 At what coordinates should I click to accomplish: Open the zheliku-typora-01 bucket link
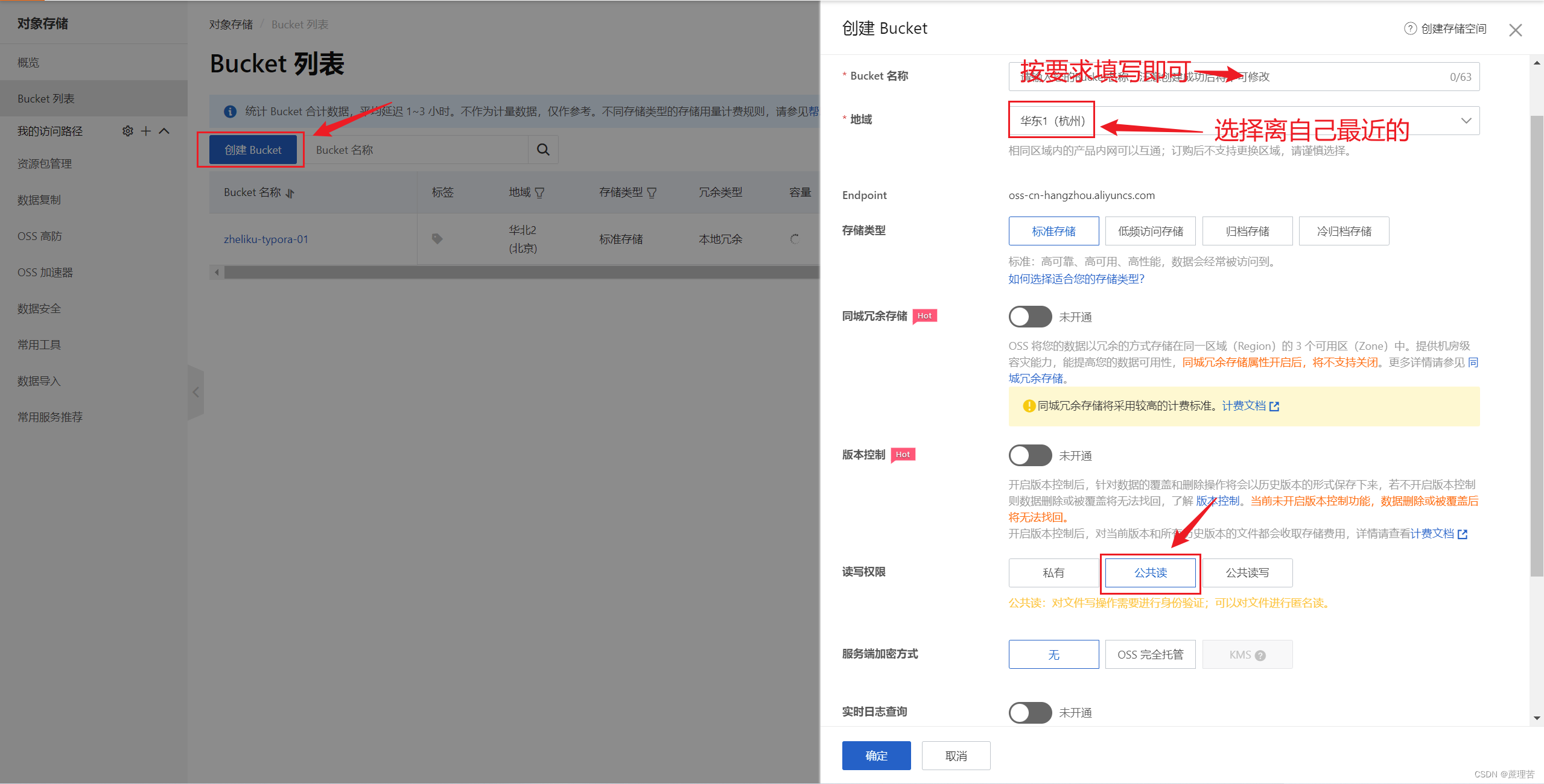(266, 239)
